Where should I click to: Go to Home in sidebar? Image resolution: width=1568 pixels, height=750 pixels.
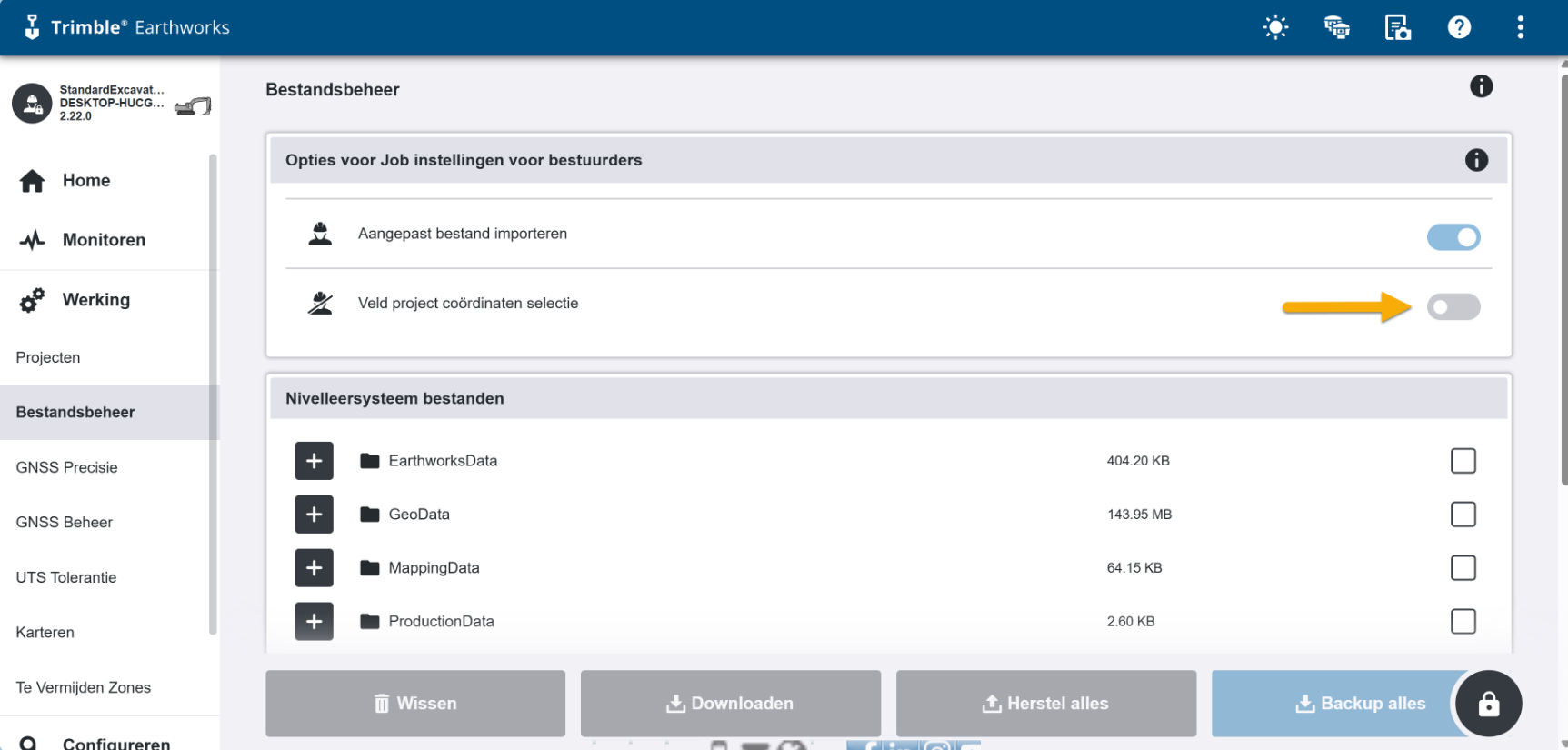85,181
